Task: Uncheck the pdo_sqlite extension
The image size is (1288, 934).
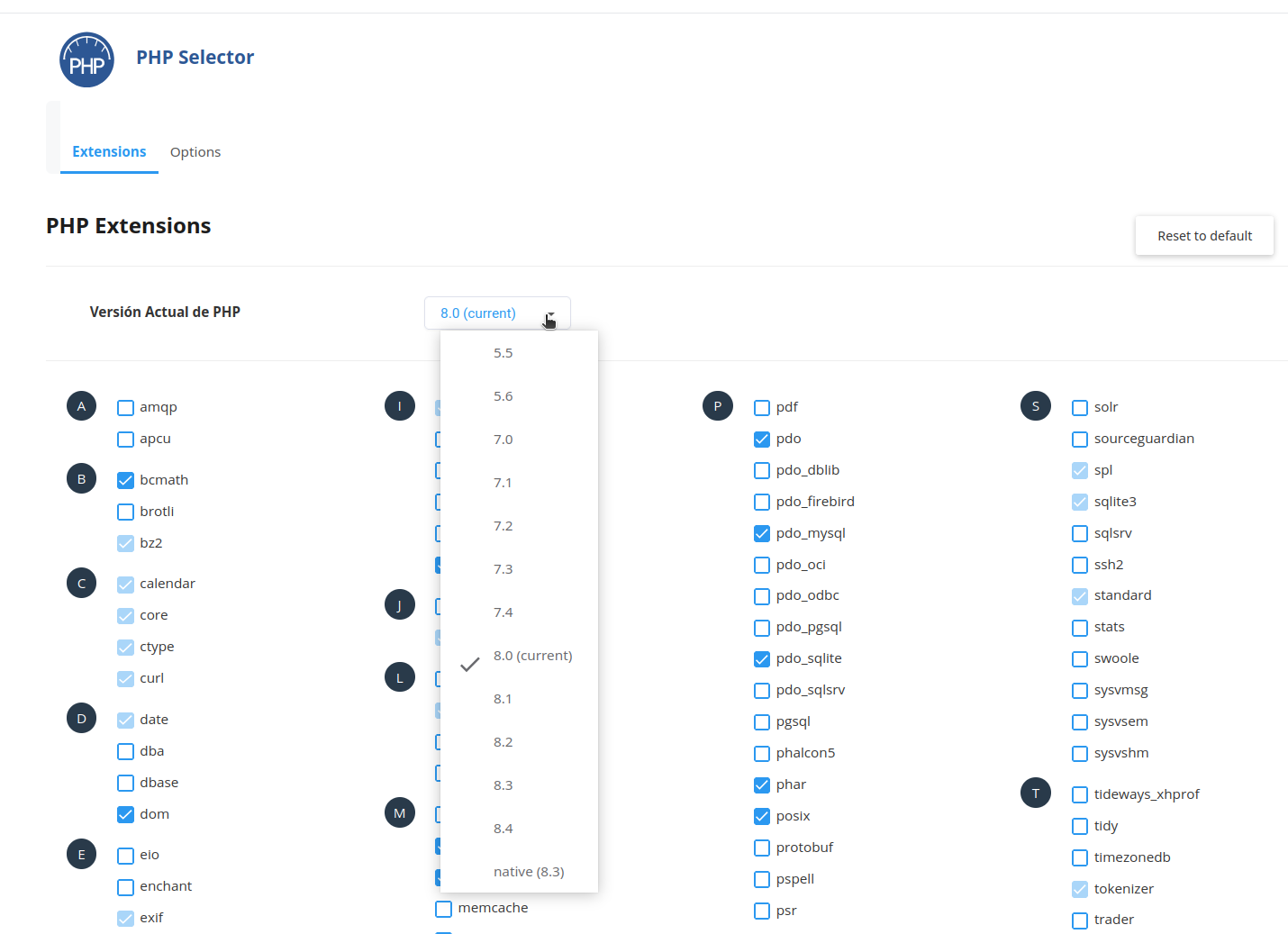Action: (762, 659)
